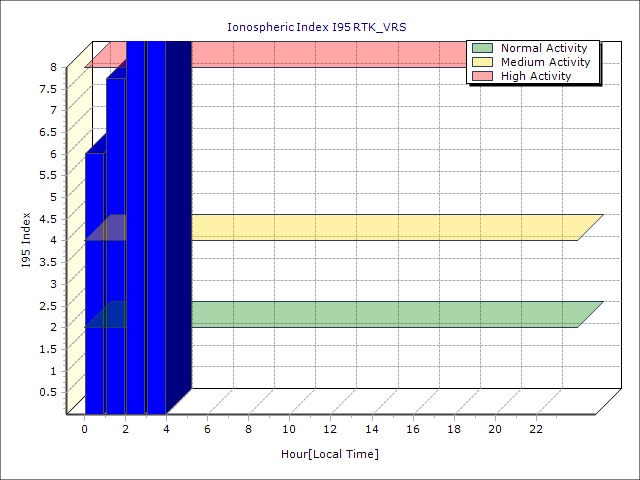This screenshot has height=480, width=640.
Task: Select the x-axis tick label 22
Action: coord(536,429)
